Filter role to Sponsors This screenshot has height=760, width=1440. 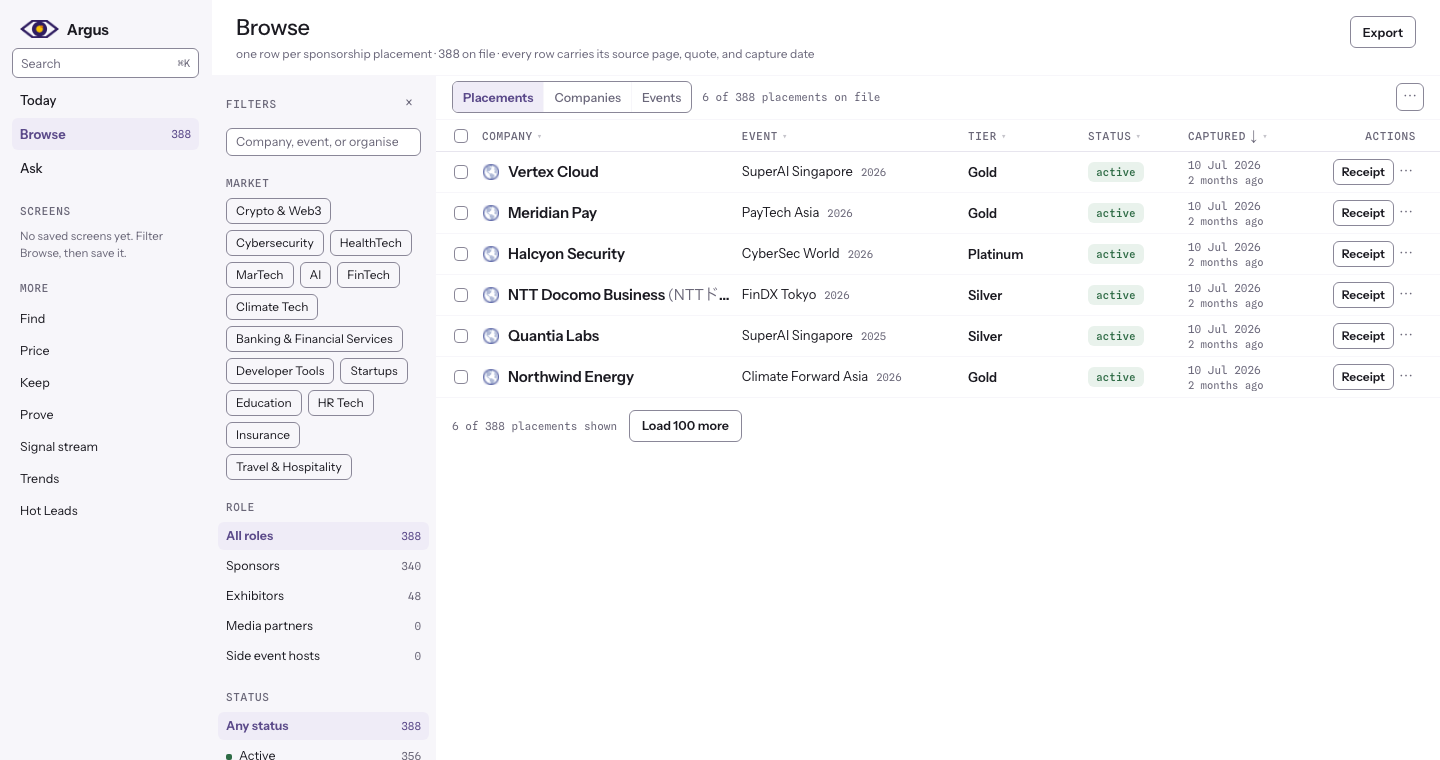pos(323,566)
